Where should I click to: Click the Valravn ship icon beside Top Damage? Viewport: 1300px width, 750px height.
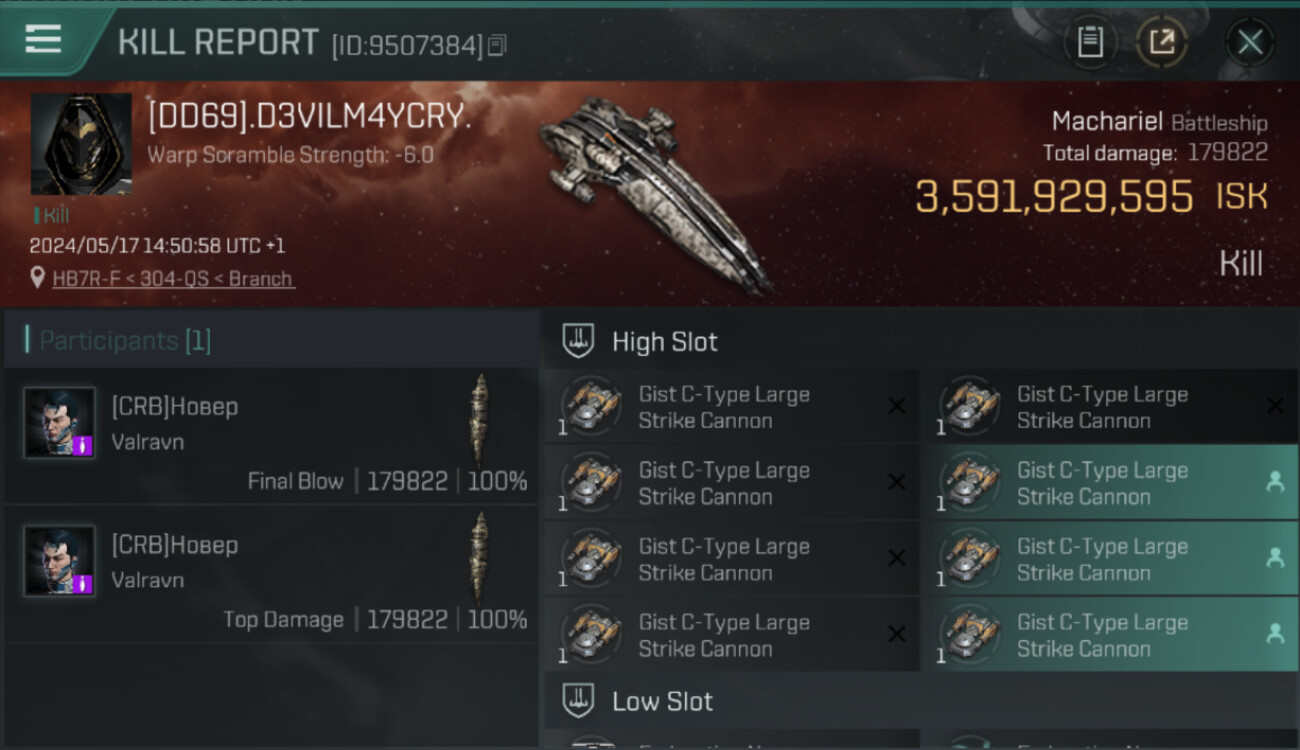[480, 556]
